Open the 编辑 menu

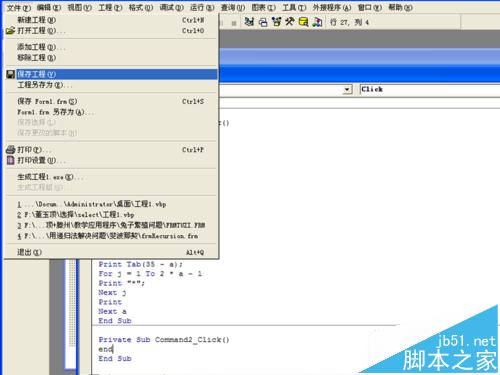(x=49, y=7)
